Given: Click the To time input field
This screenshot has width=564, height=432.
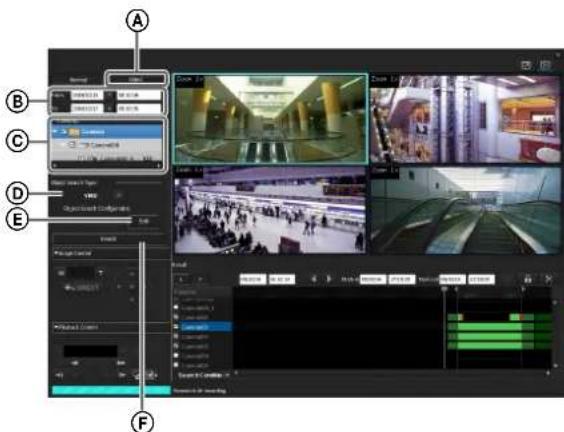Looking at the screenshot, I should 139,108.
